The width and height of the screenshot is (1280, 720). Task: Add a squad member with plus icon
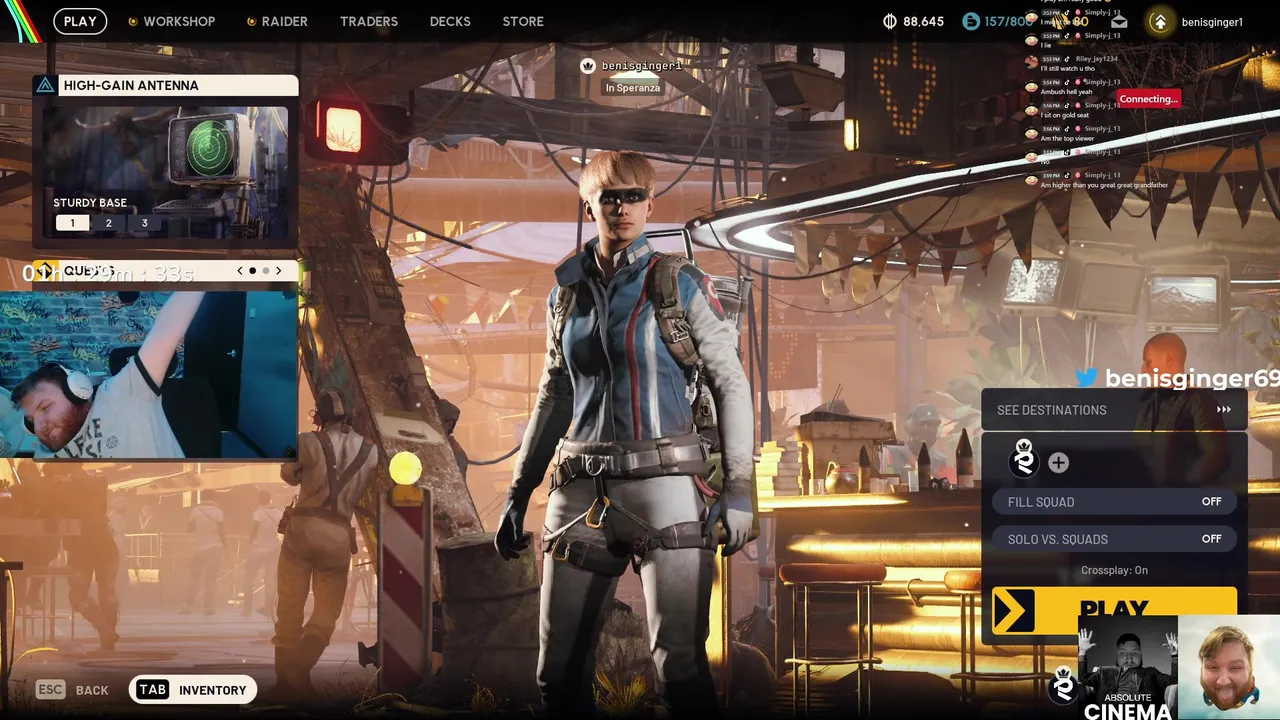1058,462
